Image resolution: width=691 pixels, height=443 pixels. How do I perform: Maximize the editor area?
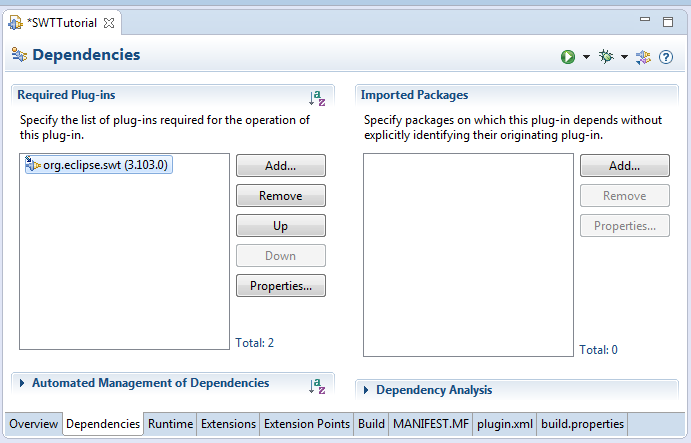(668, 22)
